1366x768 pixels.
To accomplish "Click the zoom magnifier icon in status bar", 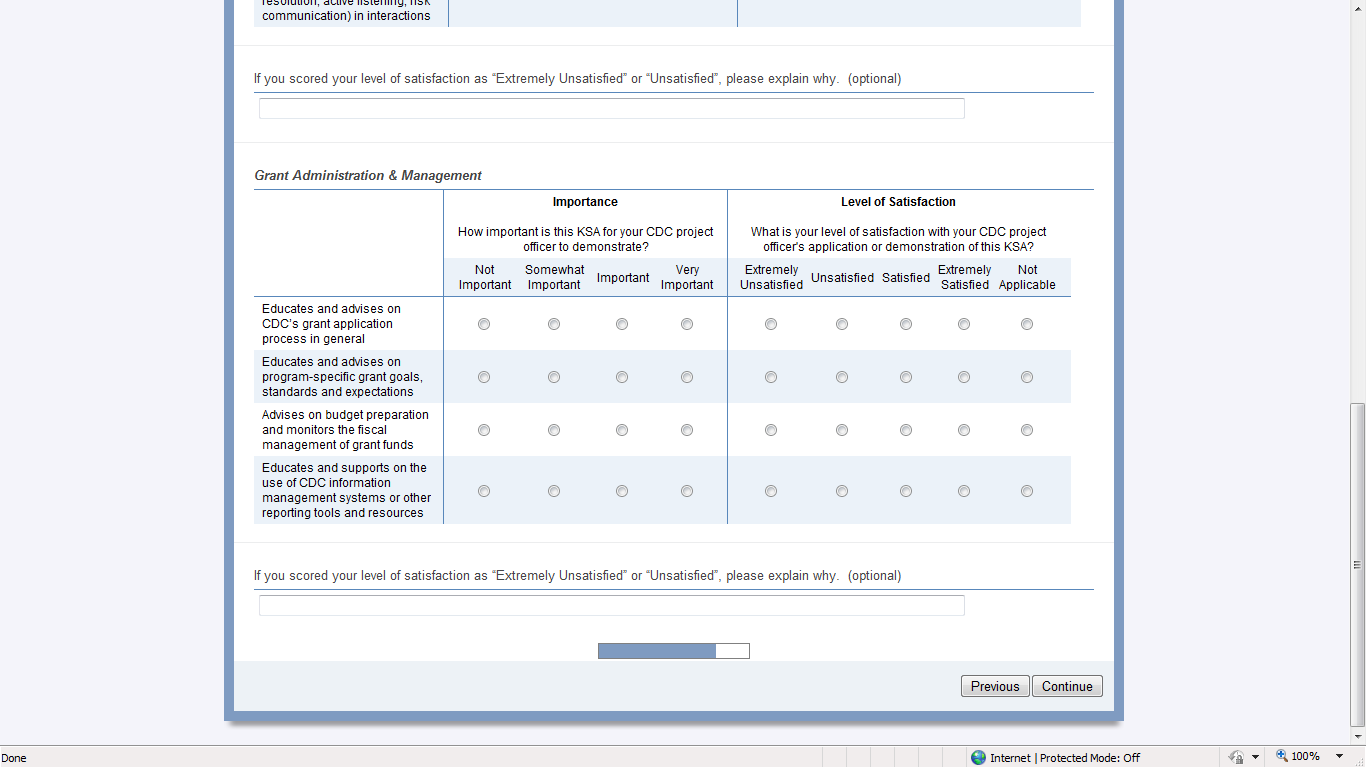I will 1281,757.
